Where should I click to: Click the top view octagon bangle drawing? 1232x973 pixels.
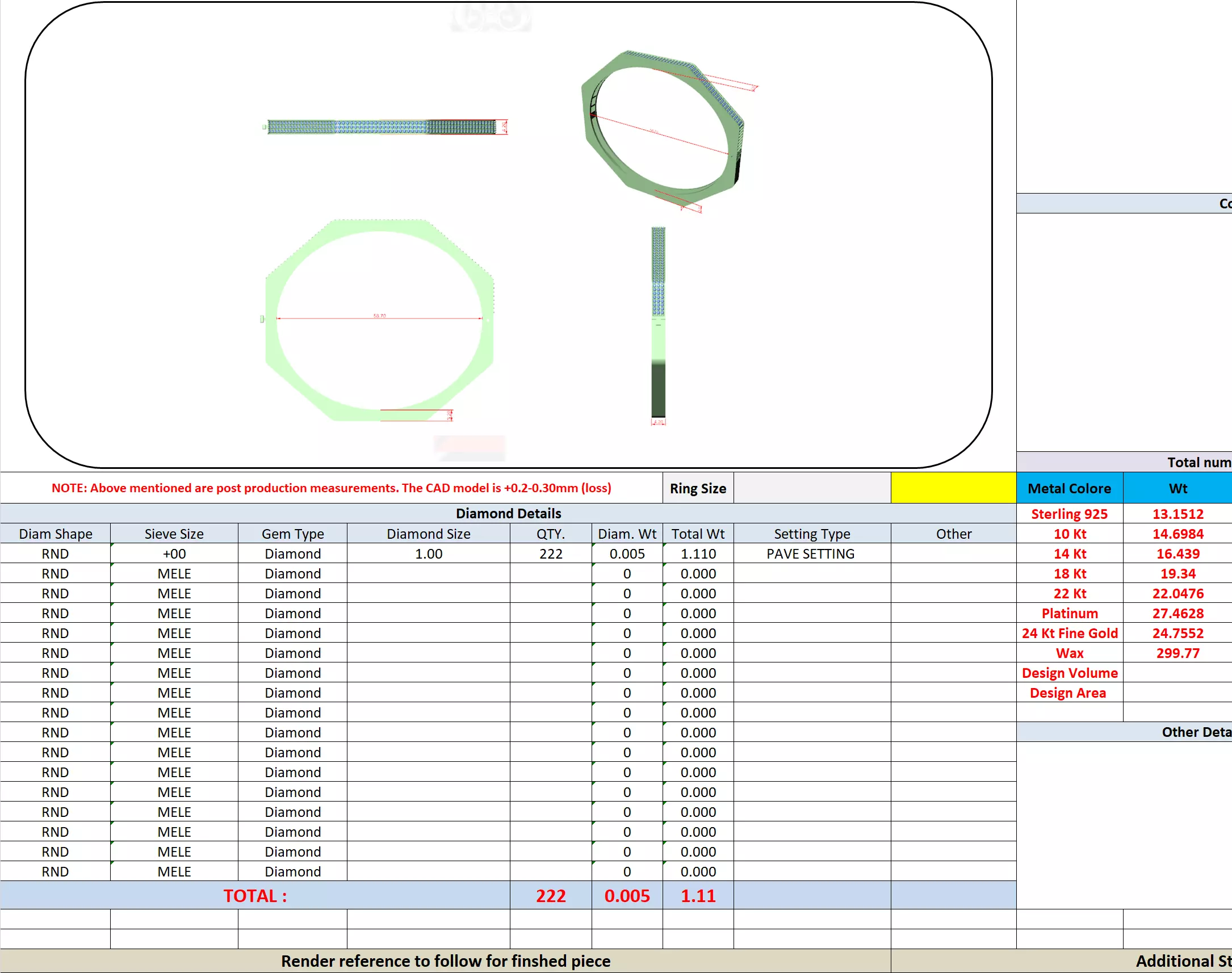tap(379, 320)
